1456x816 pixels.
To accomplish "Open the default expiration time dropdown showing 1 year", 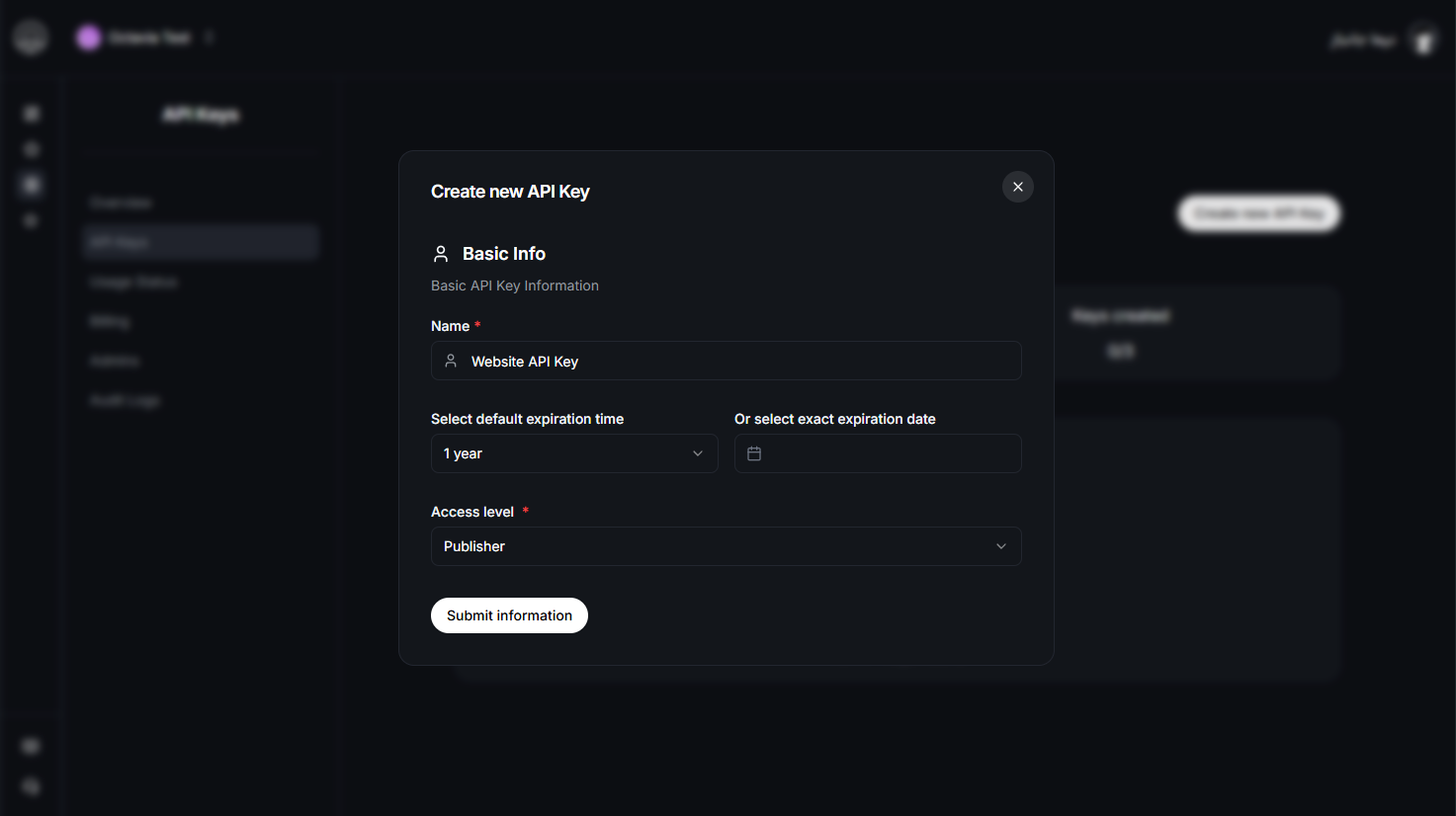I will [573, 453].
